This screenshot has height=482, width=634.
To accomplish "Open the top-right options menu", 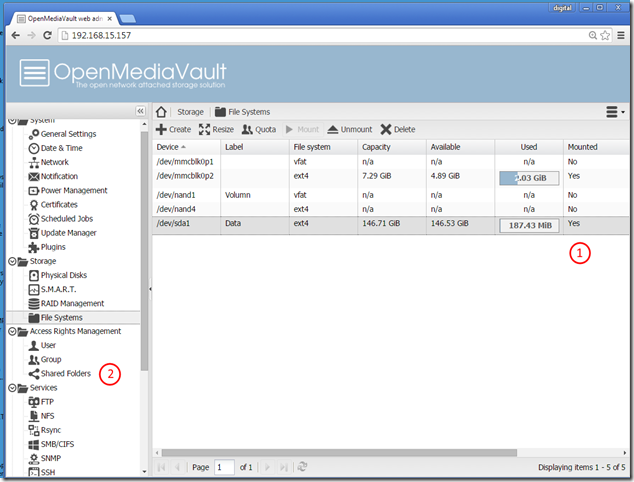I will tap(615, 112).
